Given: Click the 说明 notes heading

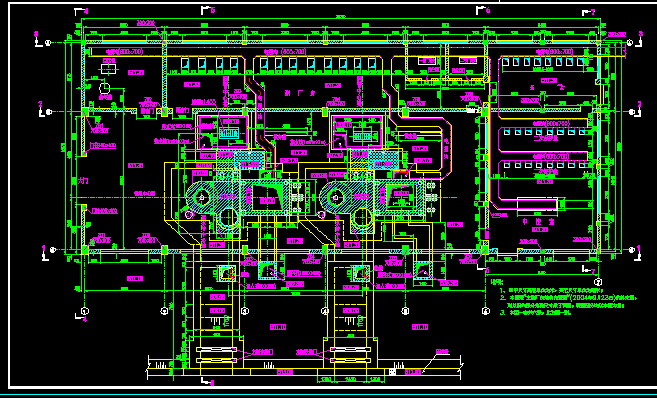Looking at the screenshot, I should tap(497, 282).
